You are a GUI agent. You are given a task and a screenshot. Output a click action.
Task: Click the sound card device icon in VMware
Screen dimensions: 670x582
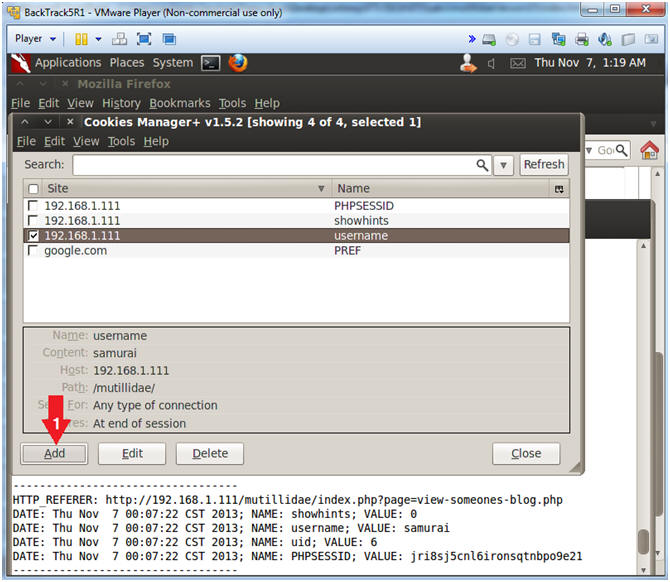[605, 40]
